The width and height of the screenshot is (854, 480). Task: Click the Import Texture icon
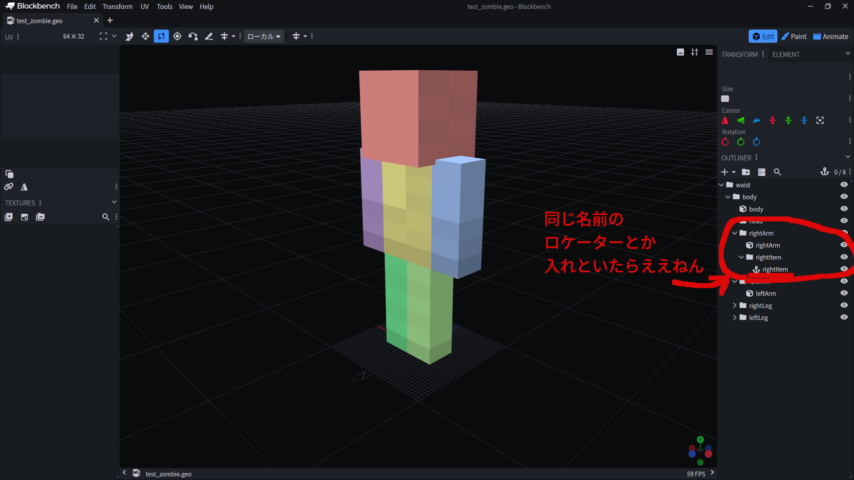click(x=9, y=217)
